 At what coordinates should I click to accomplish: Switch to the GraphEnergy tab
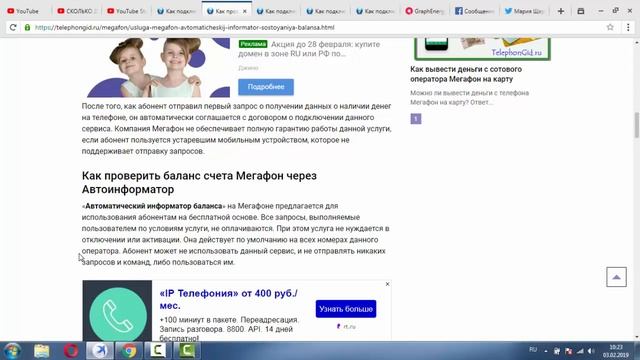click(x=425, y=11)
